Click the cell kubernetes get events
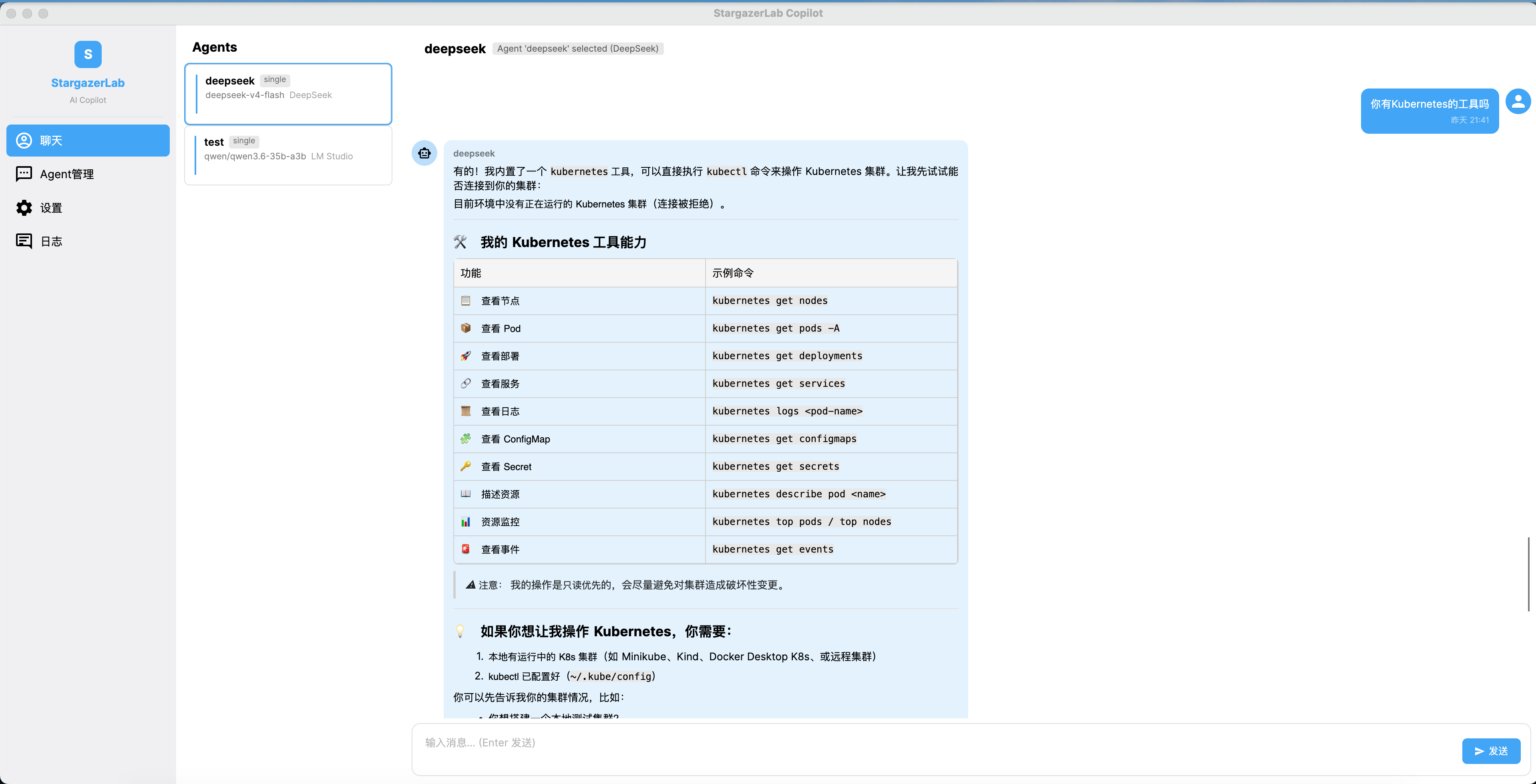 pyautogui.click(x=831, y=549)
